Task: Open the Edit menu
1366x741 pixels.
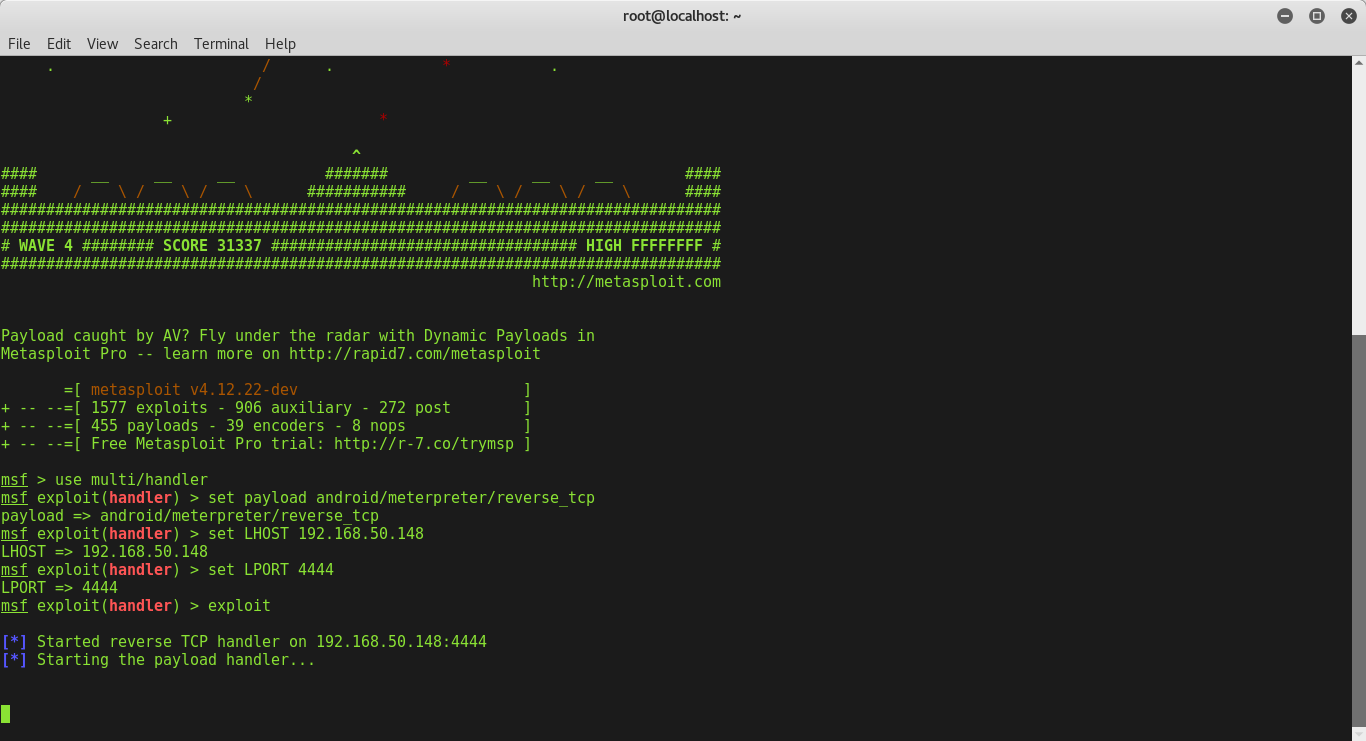Action: [x=59, y=44]
